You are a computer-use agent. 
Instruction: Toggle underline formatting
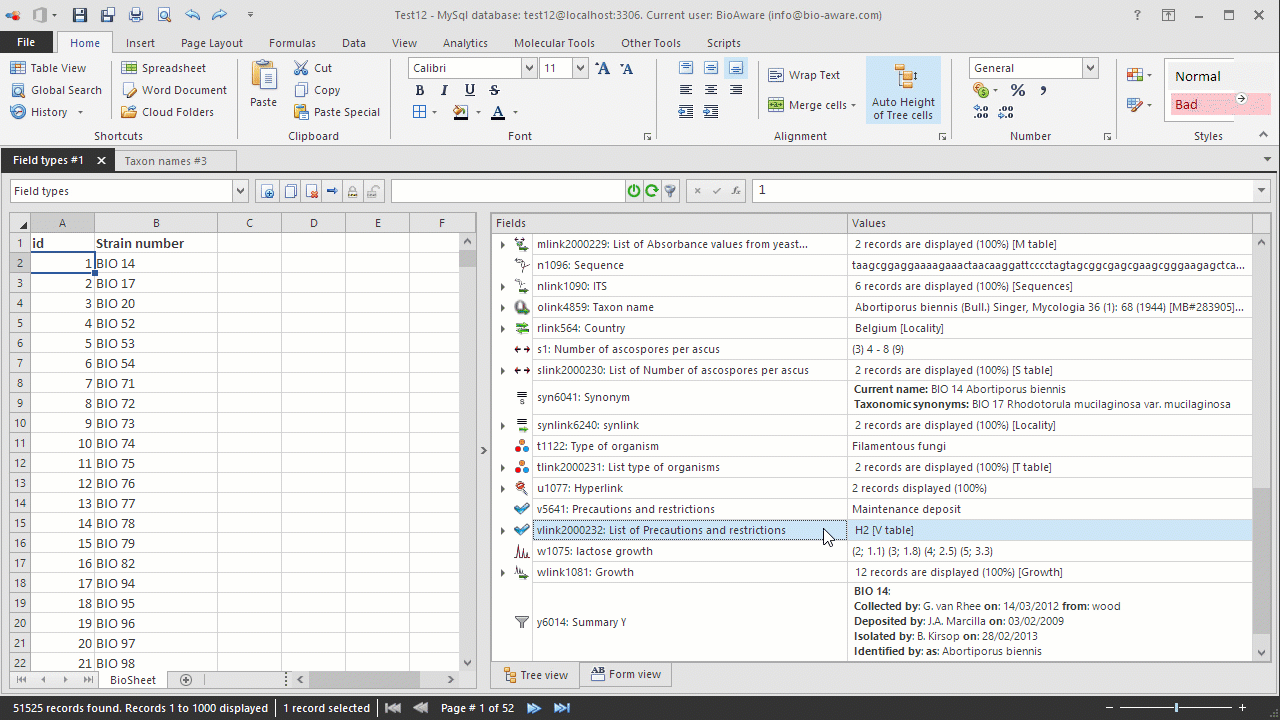[x=469, y=90]
